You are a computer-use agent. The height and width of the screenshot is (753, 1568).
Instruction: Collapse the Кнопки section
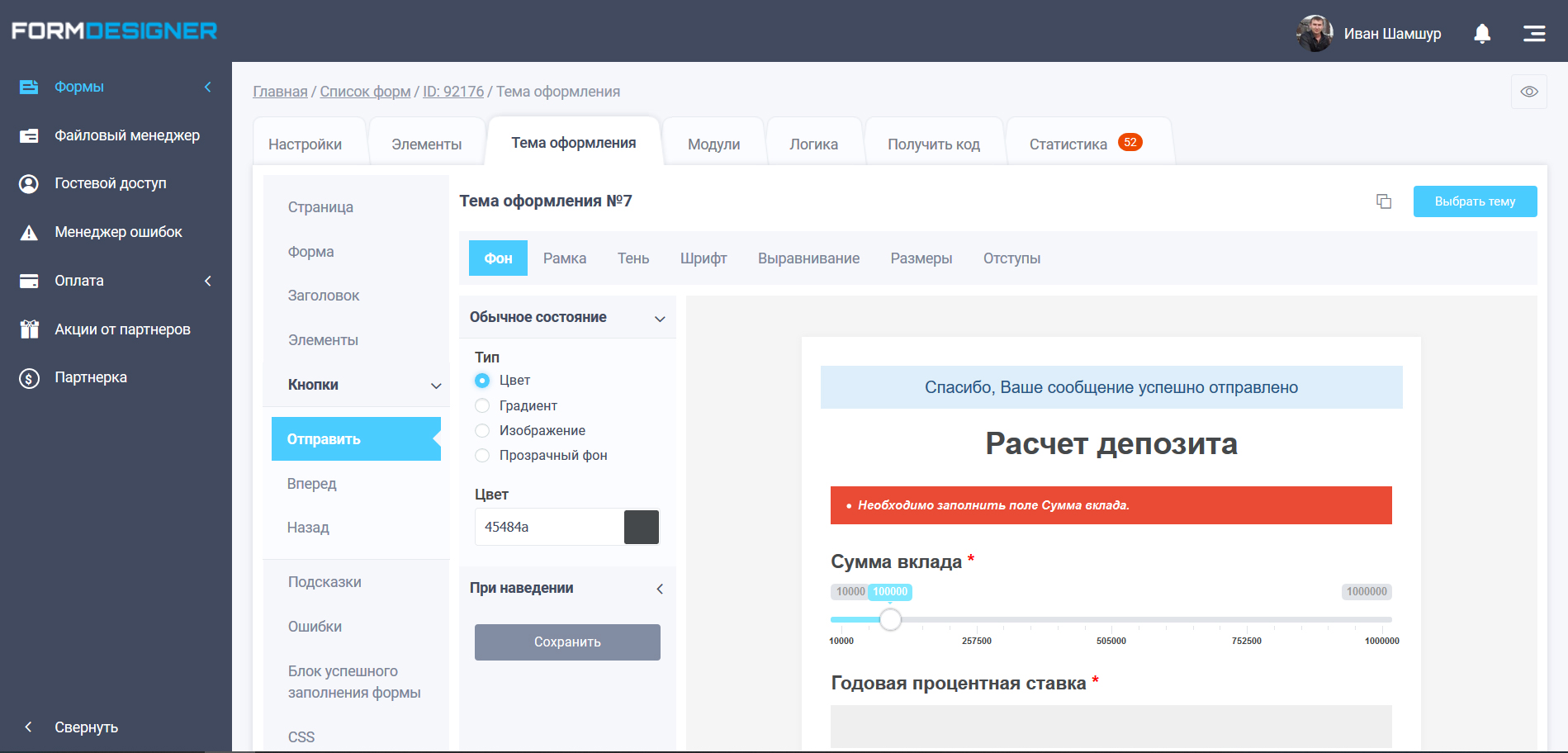[436, 385]
